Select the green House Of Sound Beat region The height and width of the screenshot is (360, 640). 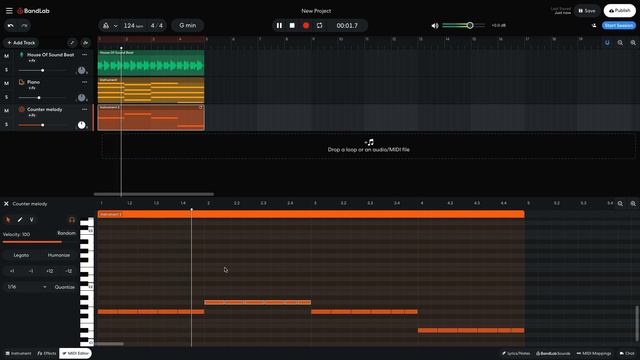(151, 63)
